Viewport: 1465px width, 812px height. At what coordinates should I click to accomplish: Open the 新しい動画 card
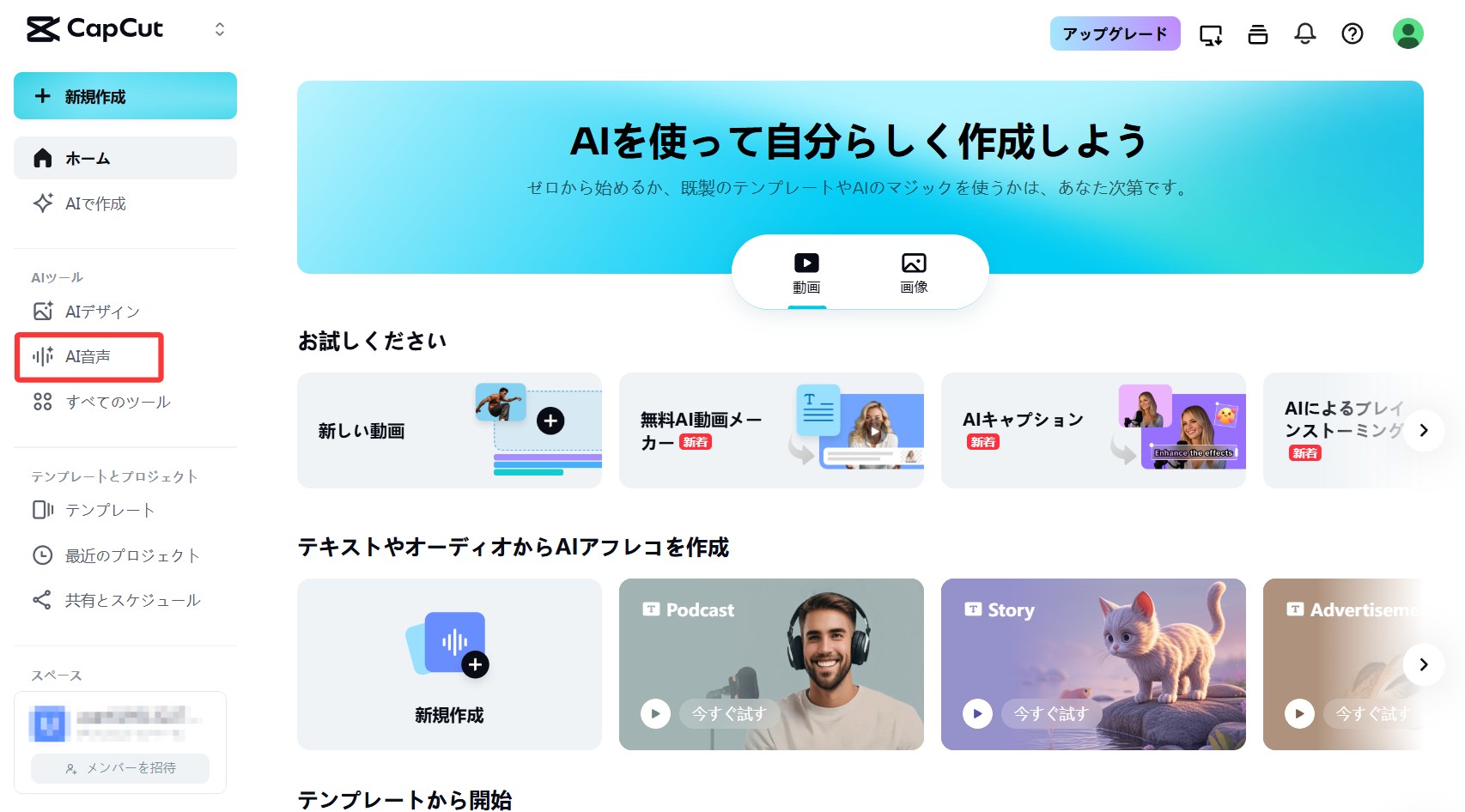point(449,430)
